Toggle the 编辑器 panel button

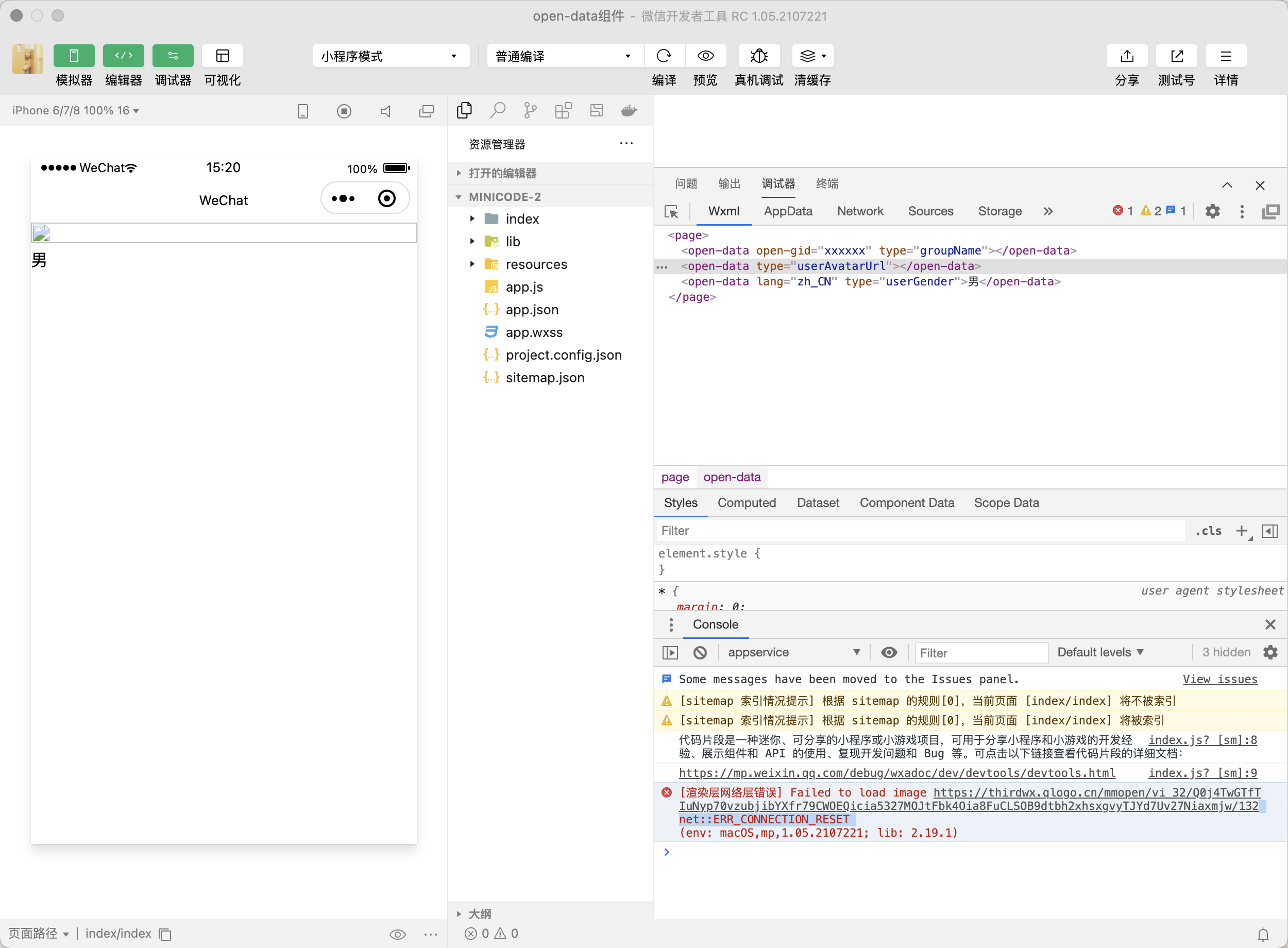pyautogui.click(x=123, y=56)
